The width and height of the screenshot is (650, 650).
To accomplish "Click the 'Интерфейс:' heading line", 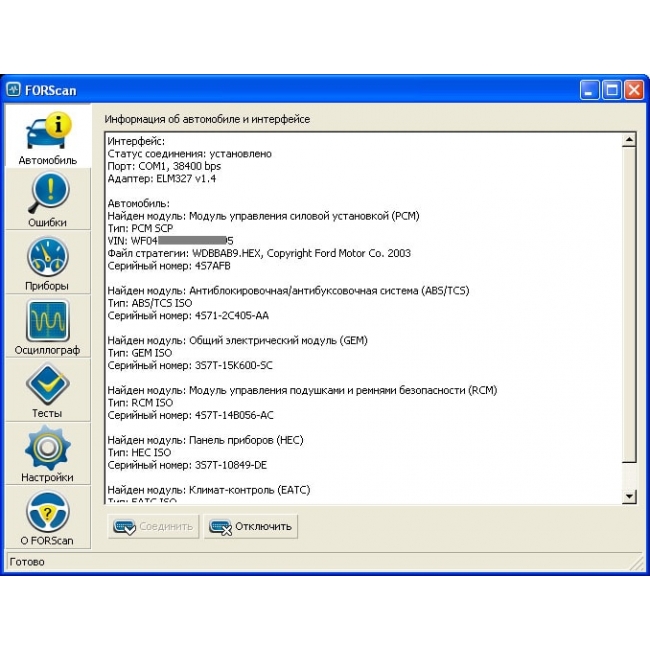I will 136,141.
